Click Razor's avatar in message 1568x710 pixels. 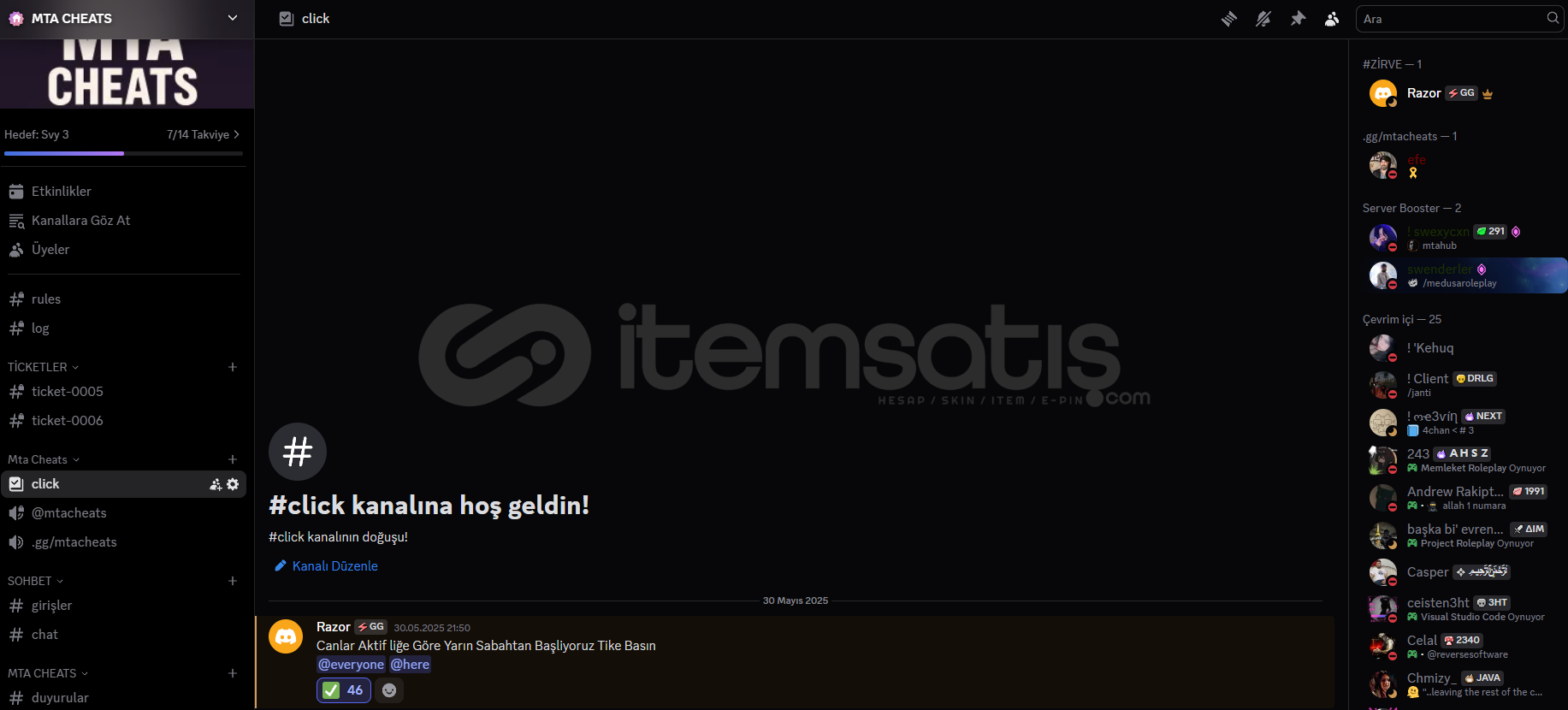(x=286, y=637)
